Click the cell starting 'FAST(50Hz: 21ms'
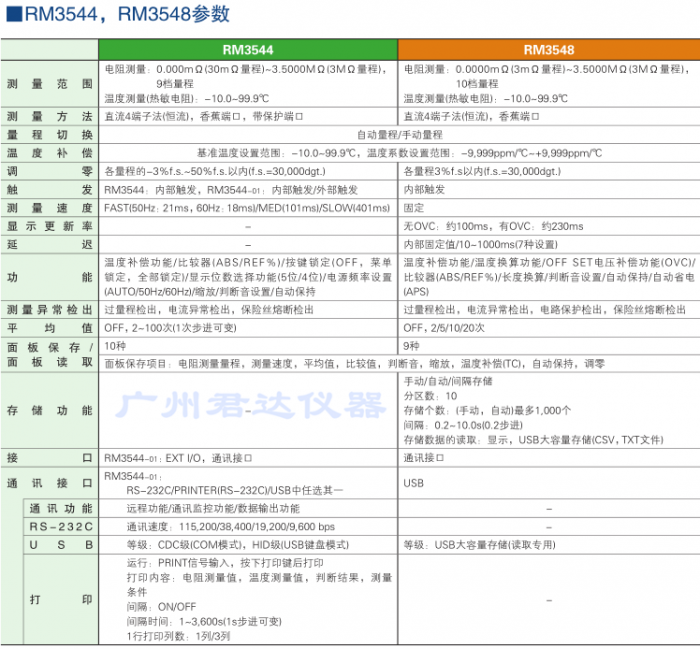The width and height of the screenshot is (700, 649). (x=247, y=208)
